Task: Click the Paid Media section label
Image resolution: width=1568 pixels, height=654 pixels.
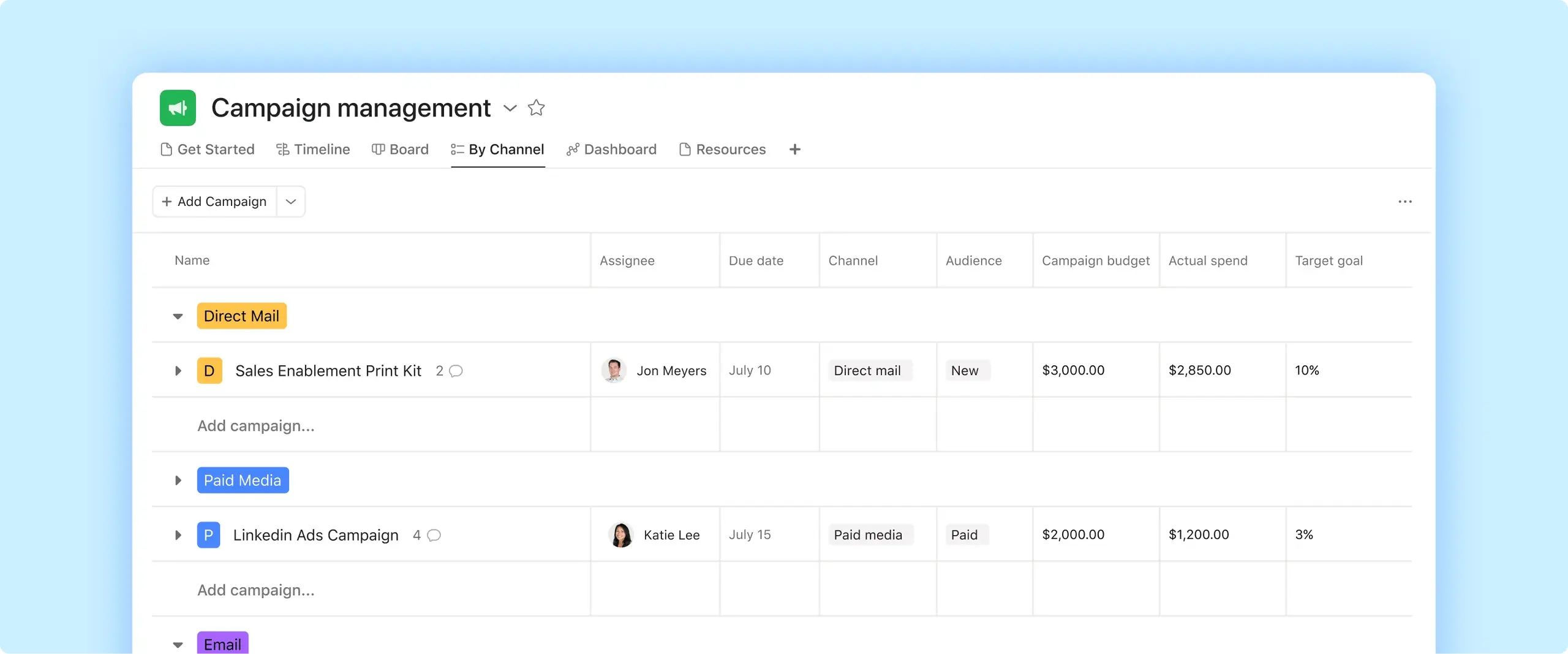Action: click(x=243, y=481)
